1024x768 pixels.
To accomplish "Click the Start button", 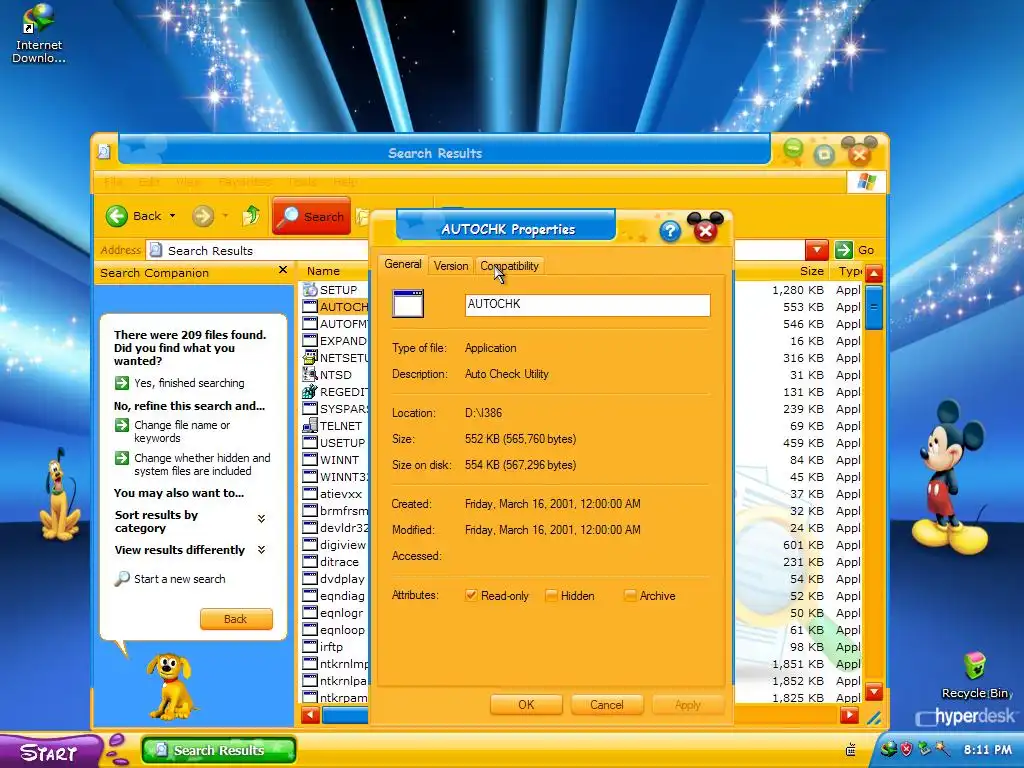I will [x=49, y=751].
